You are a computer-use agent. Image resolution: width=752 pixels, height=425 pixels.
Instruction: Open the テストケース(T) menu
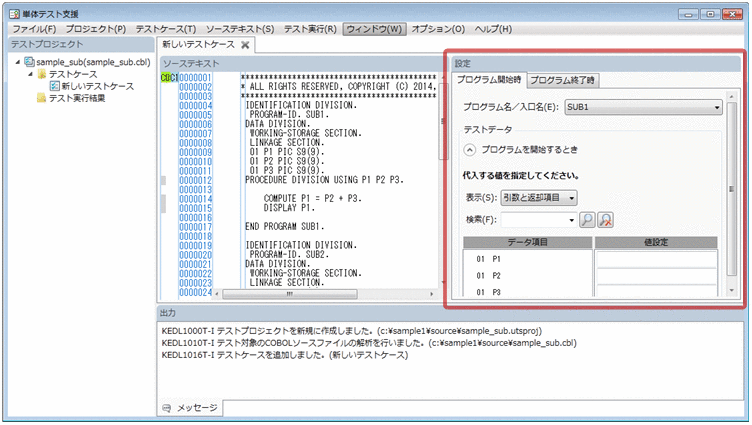[x=166, y=29]
